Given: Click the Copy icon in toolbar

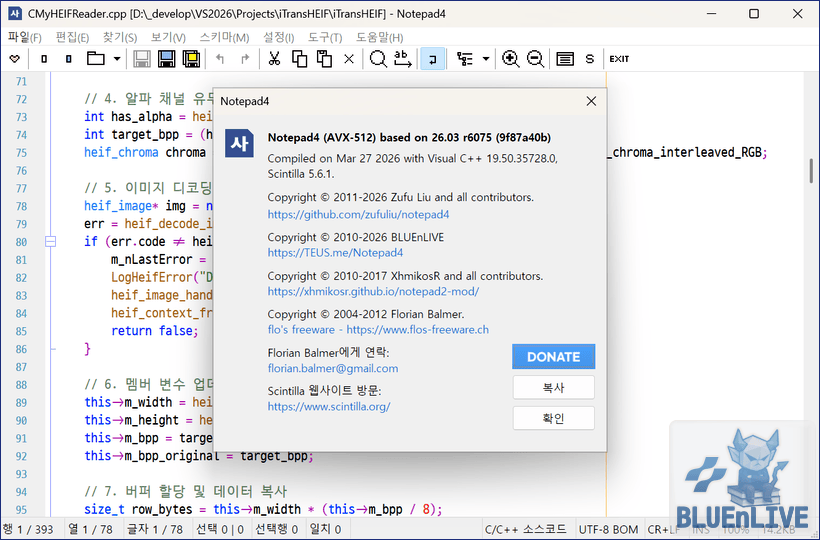Looking at the screenshot, I should (298, 59).
